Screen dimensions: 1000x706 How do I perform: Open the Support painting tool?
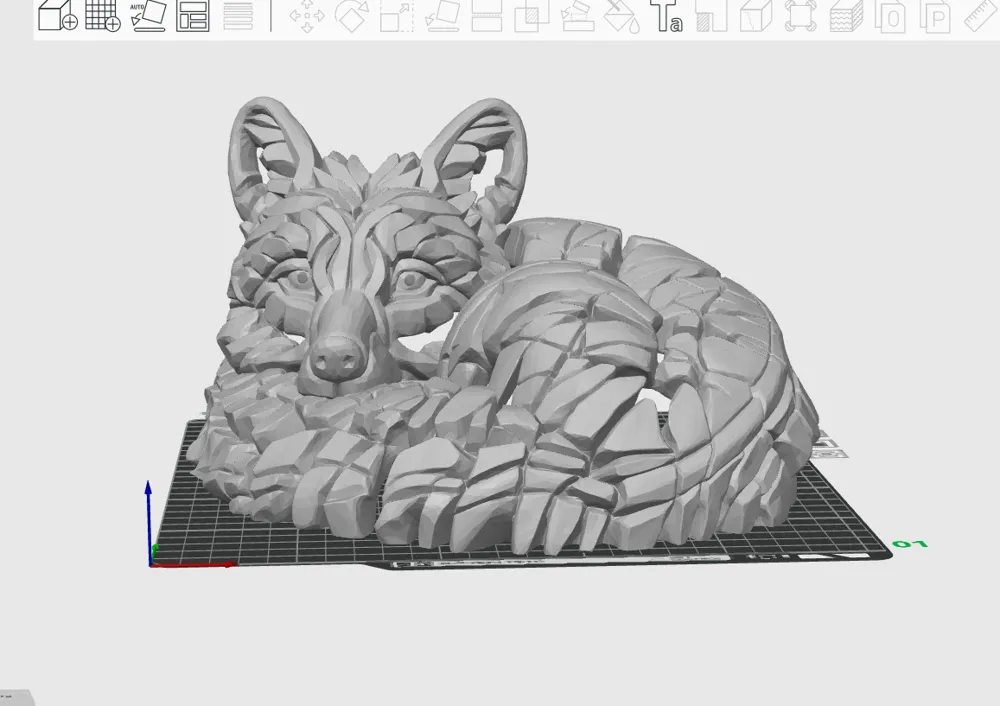(x=577, y=15)
